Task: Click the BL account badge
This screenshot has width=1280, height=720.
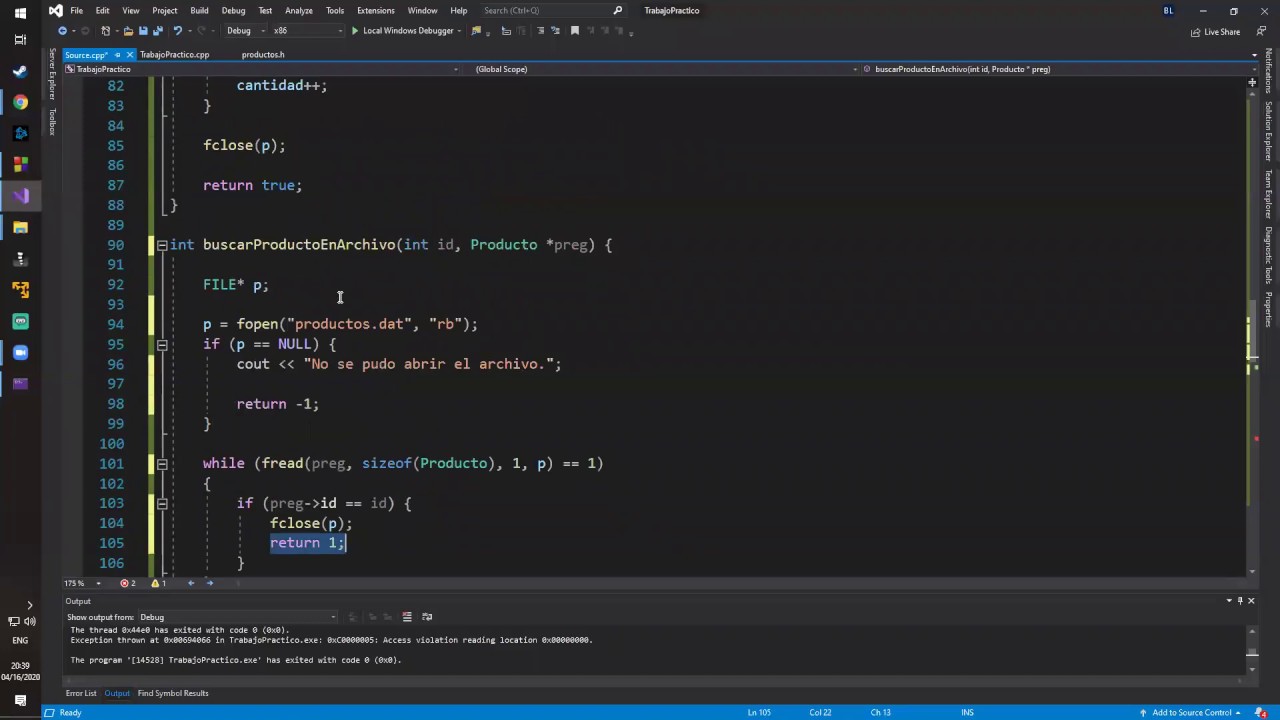Action: click(1168, 11)
